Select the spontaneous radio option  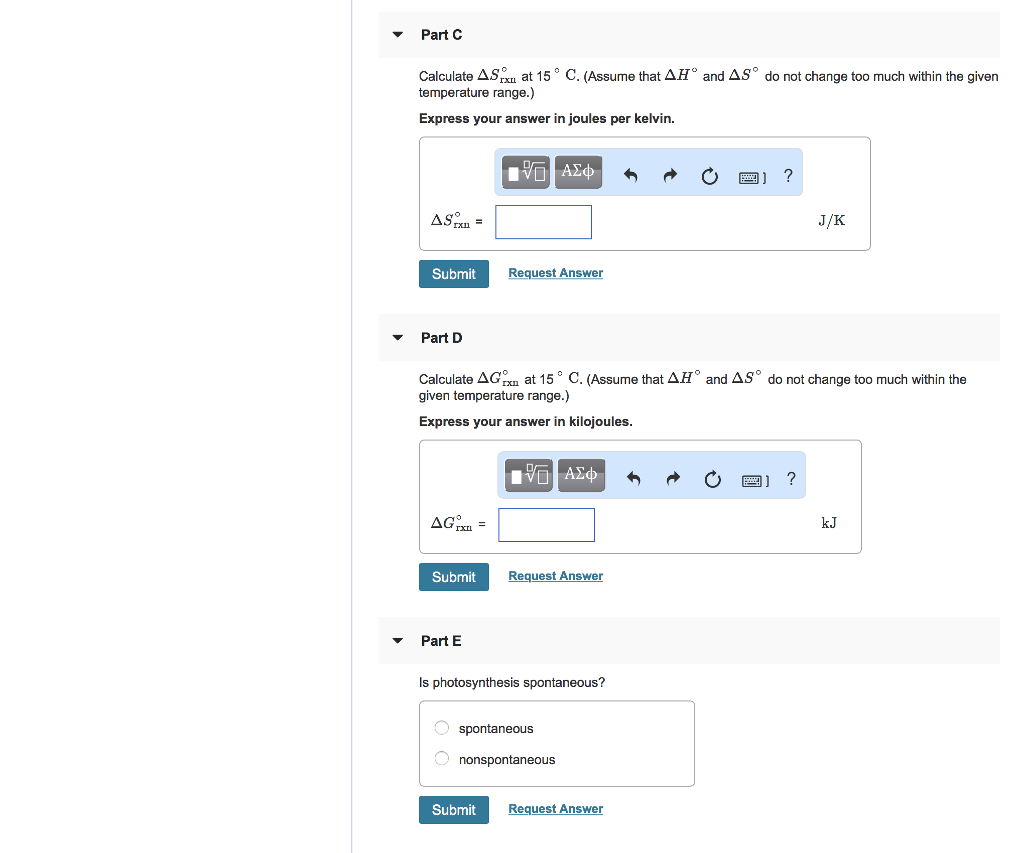pos(442,728)
